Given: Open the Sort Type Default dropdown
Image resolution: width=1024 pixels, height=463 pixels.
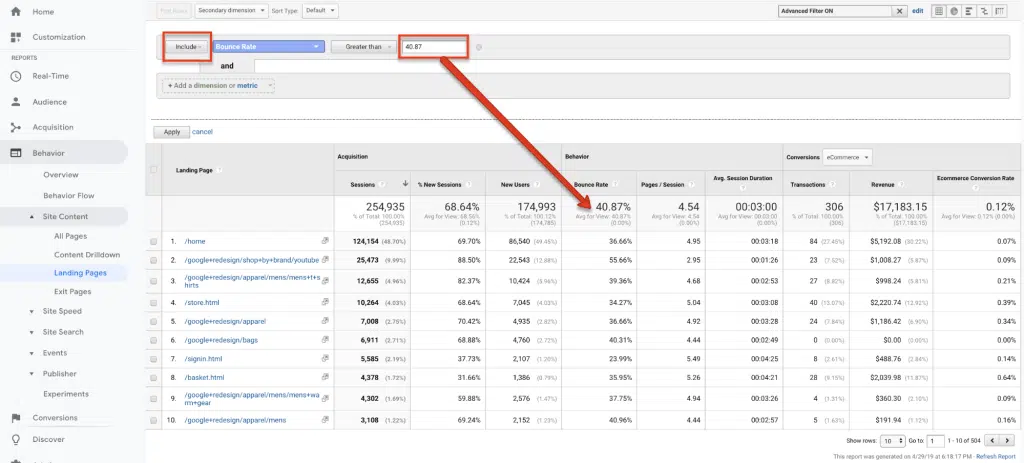Looking at the screenshot, I should pos(321,10).
